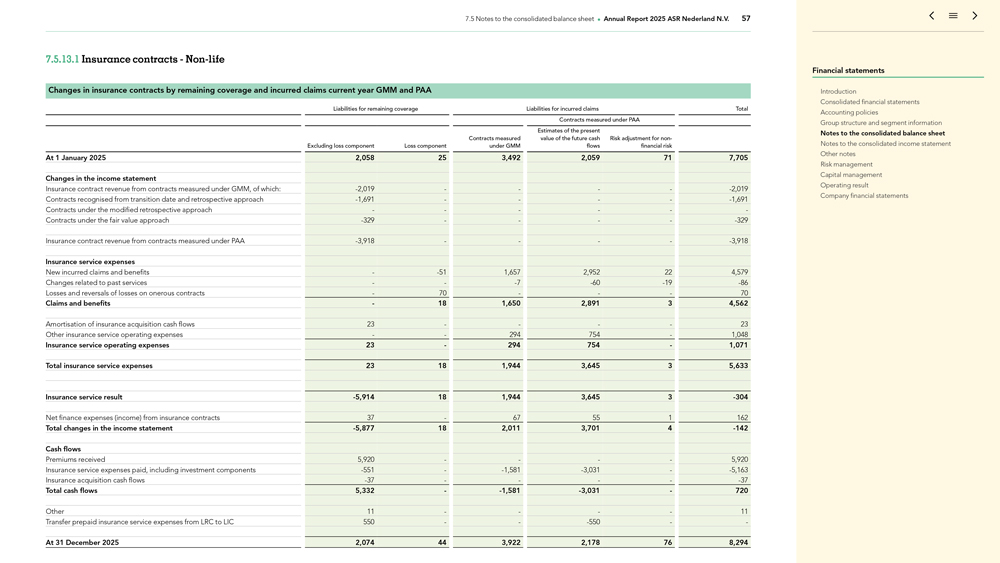Jump to Other notes section
Viewport: 1000px width, 563px height.
(838, 154)
